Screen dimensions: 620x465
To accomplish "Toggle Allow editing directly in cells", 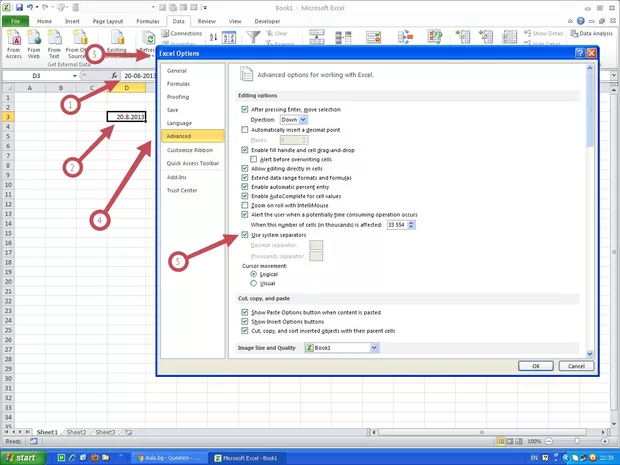I will (245, 168).
